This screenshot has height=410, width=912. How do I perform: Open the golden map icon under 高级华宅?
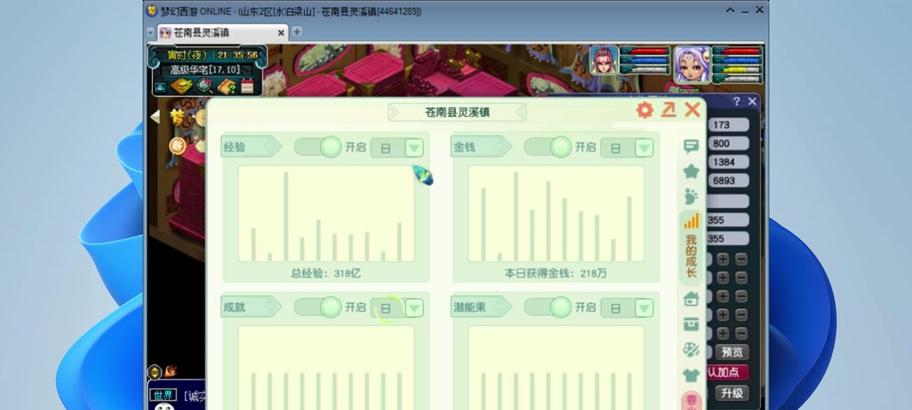pos(181,86)
